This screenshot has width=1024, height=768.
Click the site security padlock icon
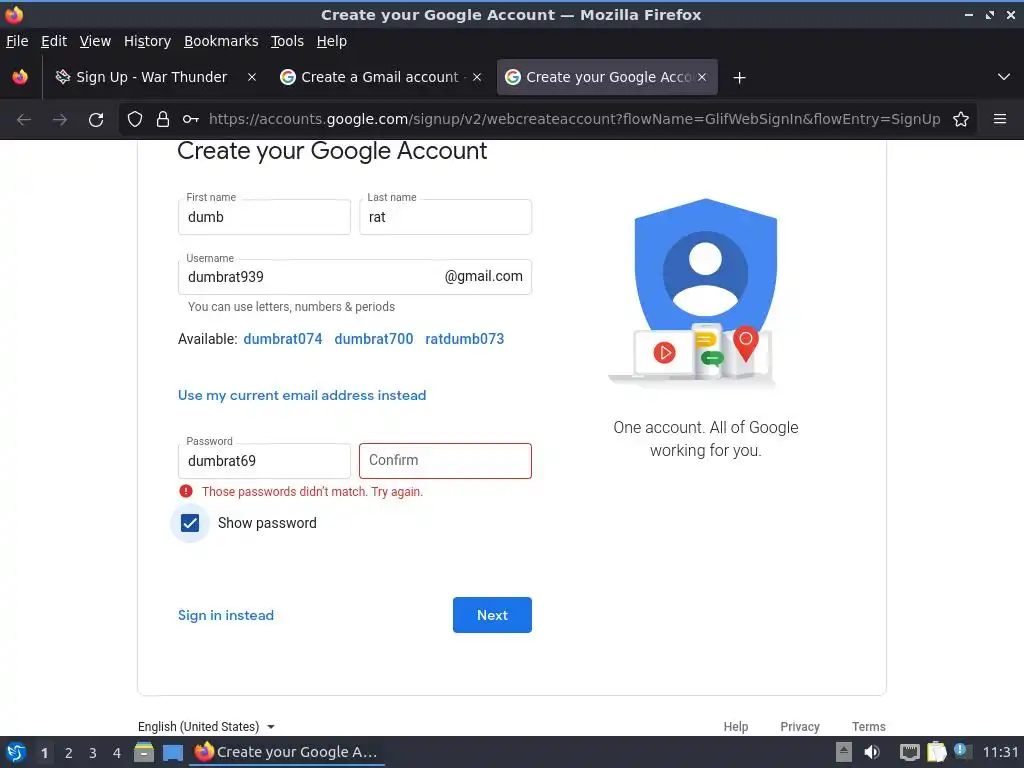point(163,120)
